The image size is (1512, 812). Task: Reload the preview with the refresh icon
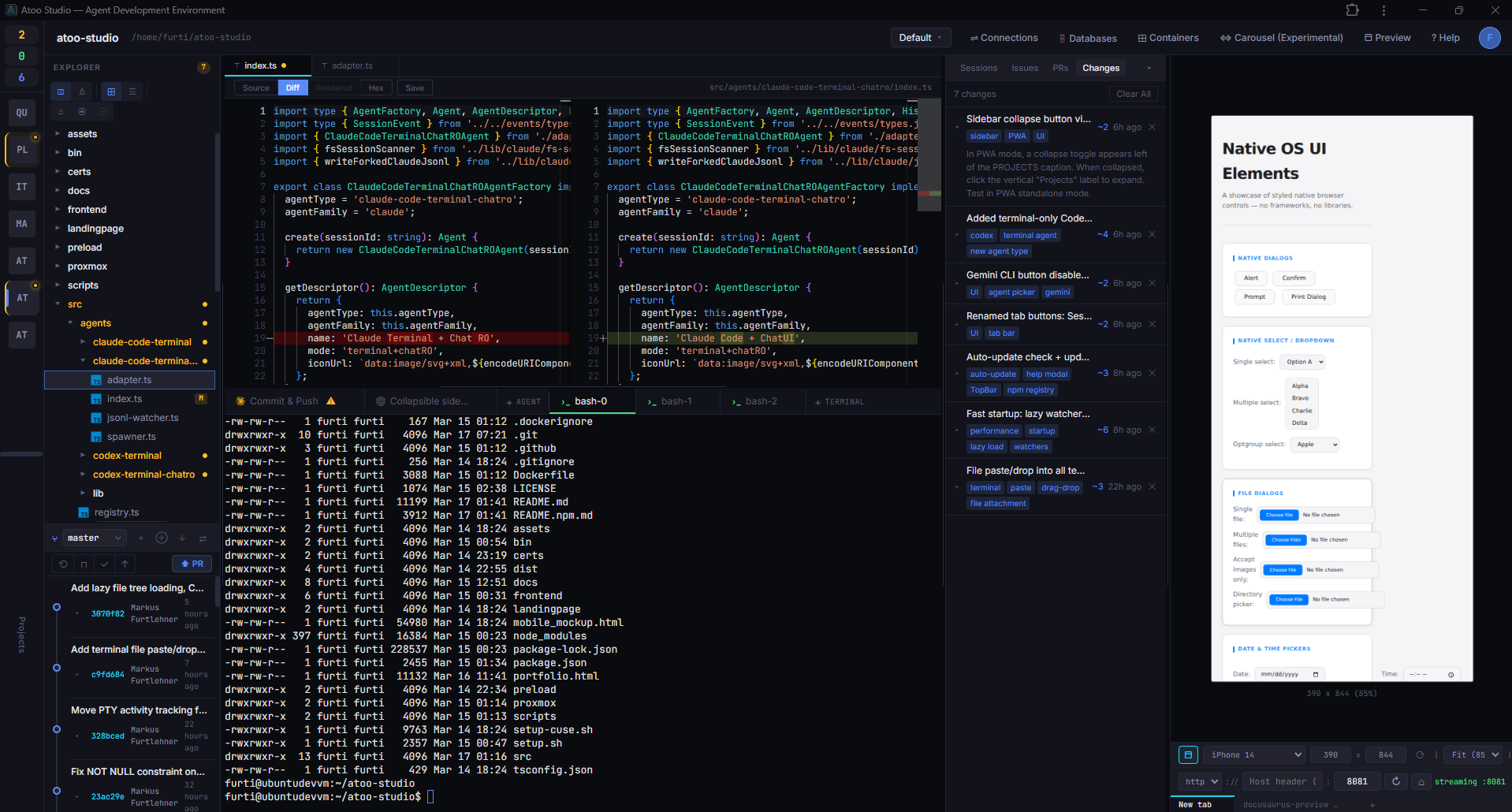click(x=1396, y=781)
